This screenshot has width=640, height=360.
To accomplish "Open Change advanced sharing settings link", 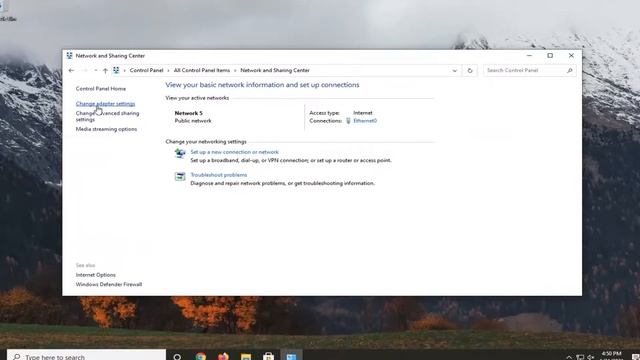I will click(107, 116).
